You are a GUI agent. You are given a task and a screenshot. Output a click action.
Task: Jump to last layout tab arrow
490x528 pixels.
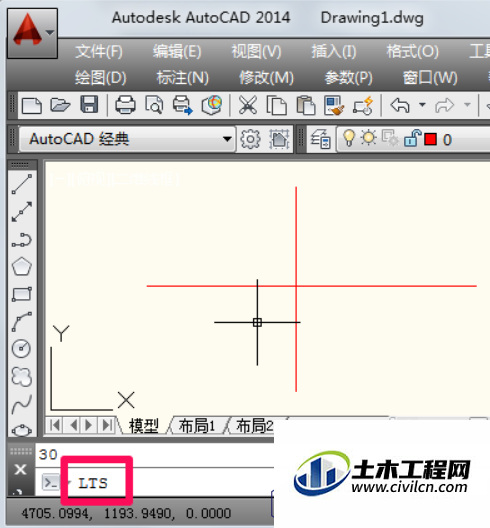pos(107,425)
